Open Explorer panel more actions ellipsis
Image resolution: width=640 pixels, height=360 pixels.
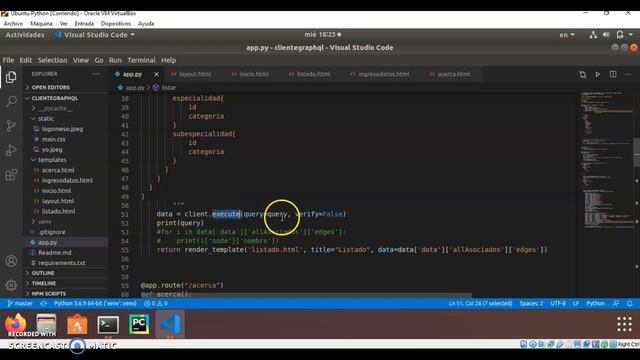[96, 74]
